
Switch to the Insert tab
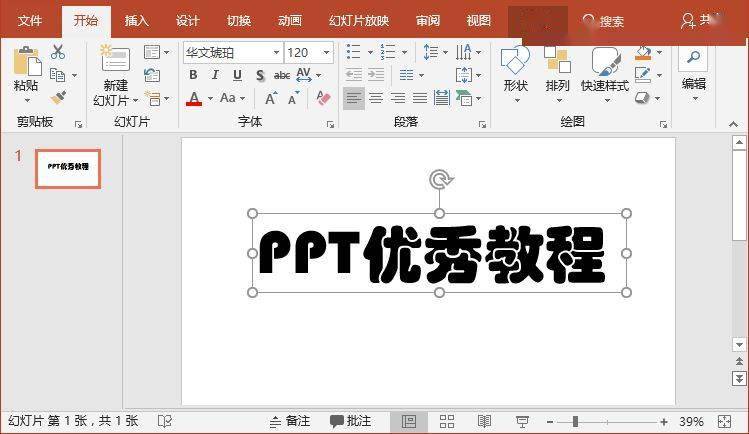tap(137, 21)
